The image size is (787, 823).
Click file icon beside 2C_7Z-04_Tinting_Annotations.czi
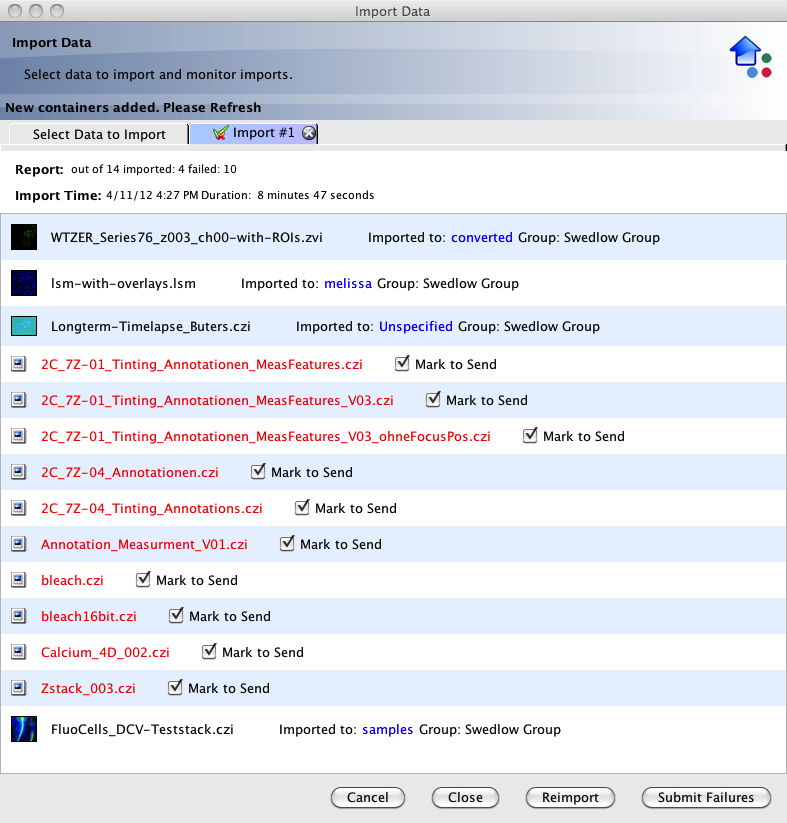tap(18, 508)
